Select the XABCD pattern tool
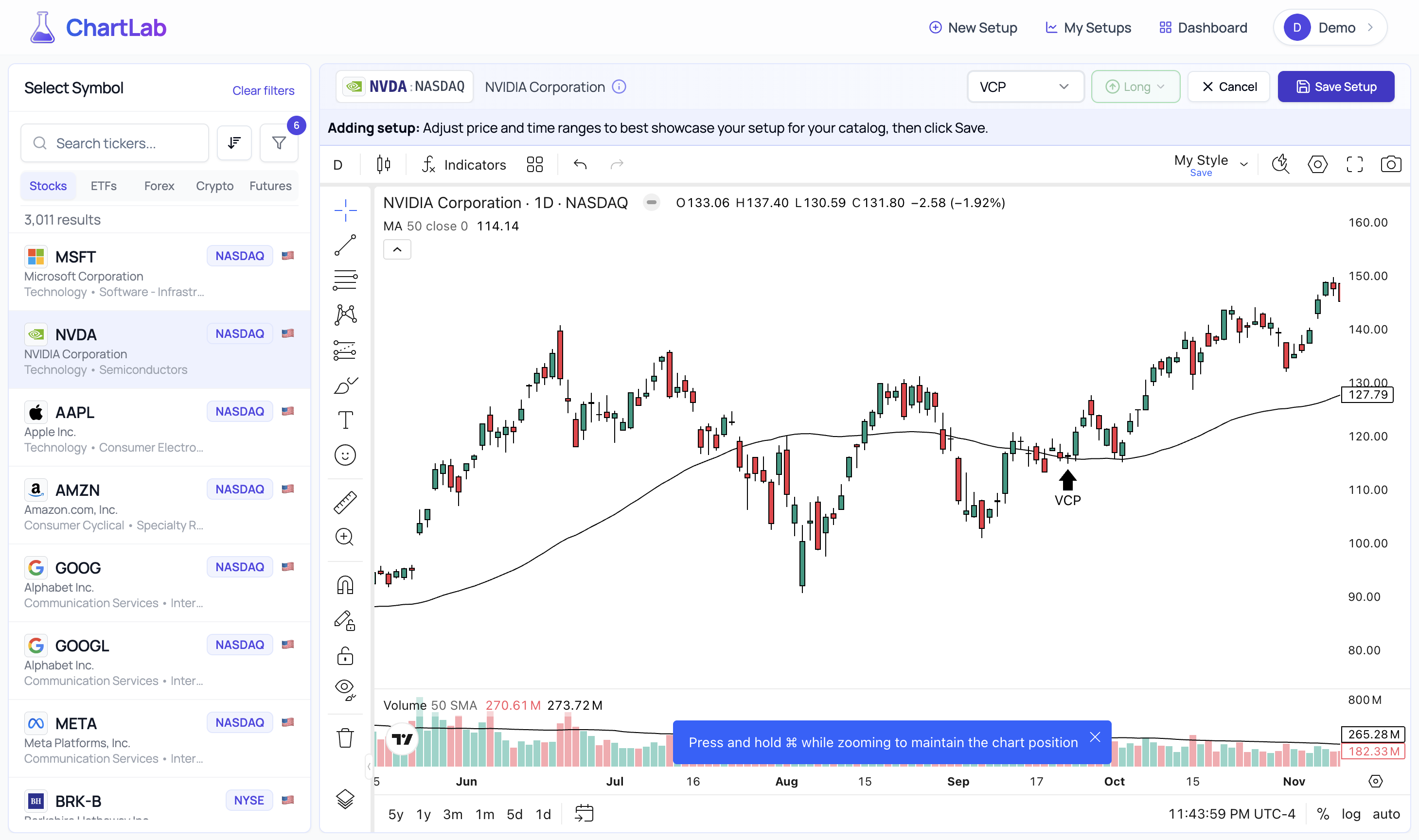The width and height of the screenshot is (1419, 840). [345, 315]
